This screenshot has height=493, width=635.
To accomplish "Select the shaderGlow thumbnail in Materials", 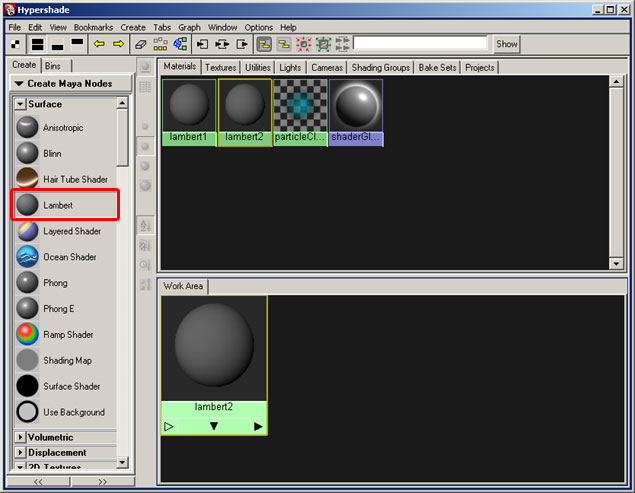I will [355, 111].
